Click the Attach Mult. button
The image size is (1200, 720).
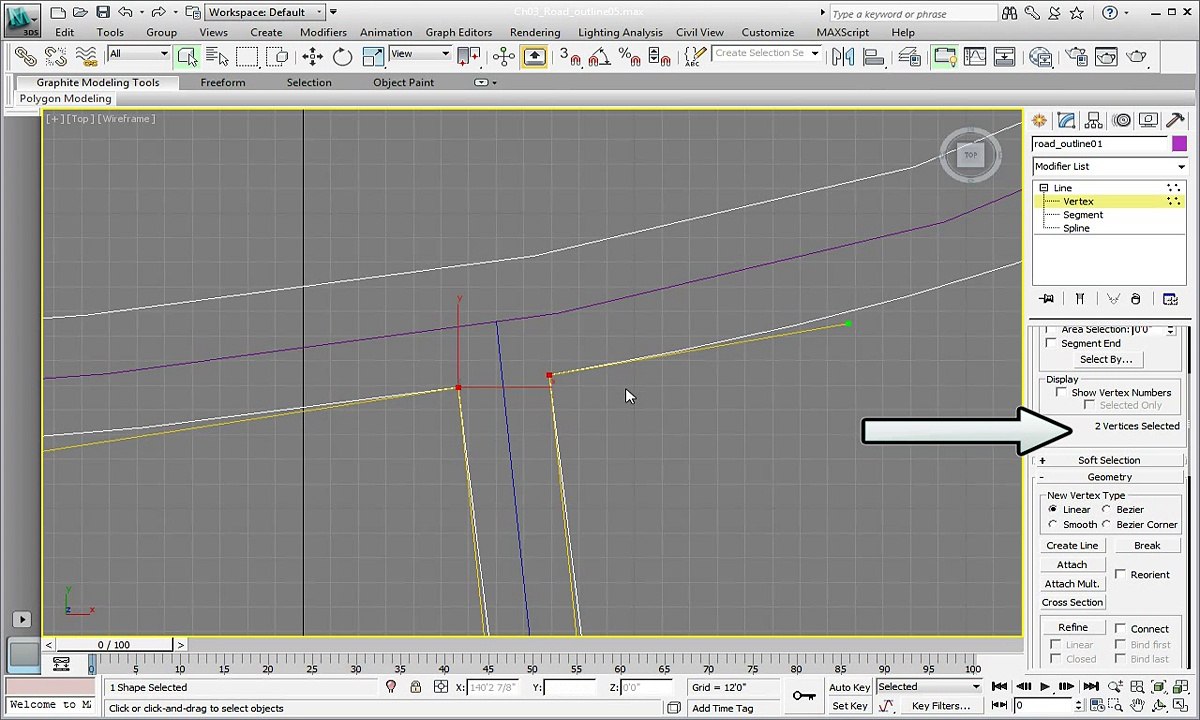[1072, 584]
